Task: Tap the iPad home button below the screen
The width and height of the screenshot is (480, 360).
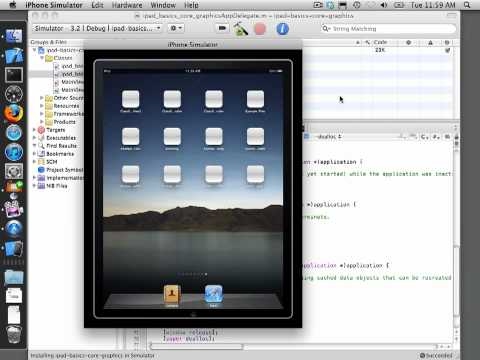Action: (x=193, y=314)
